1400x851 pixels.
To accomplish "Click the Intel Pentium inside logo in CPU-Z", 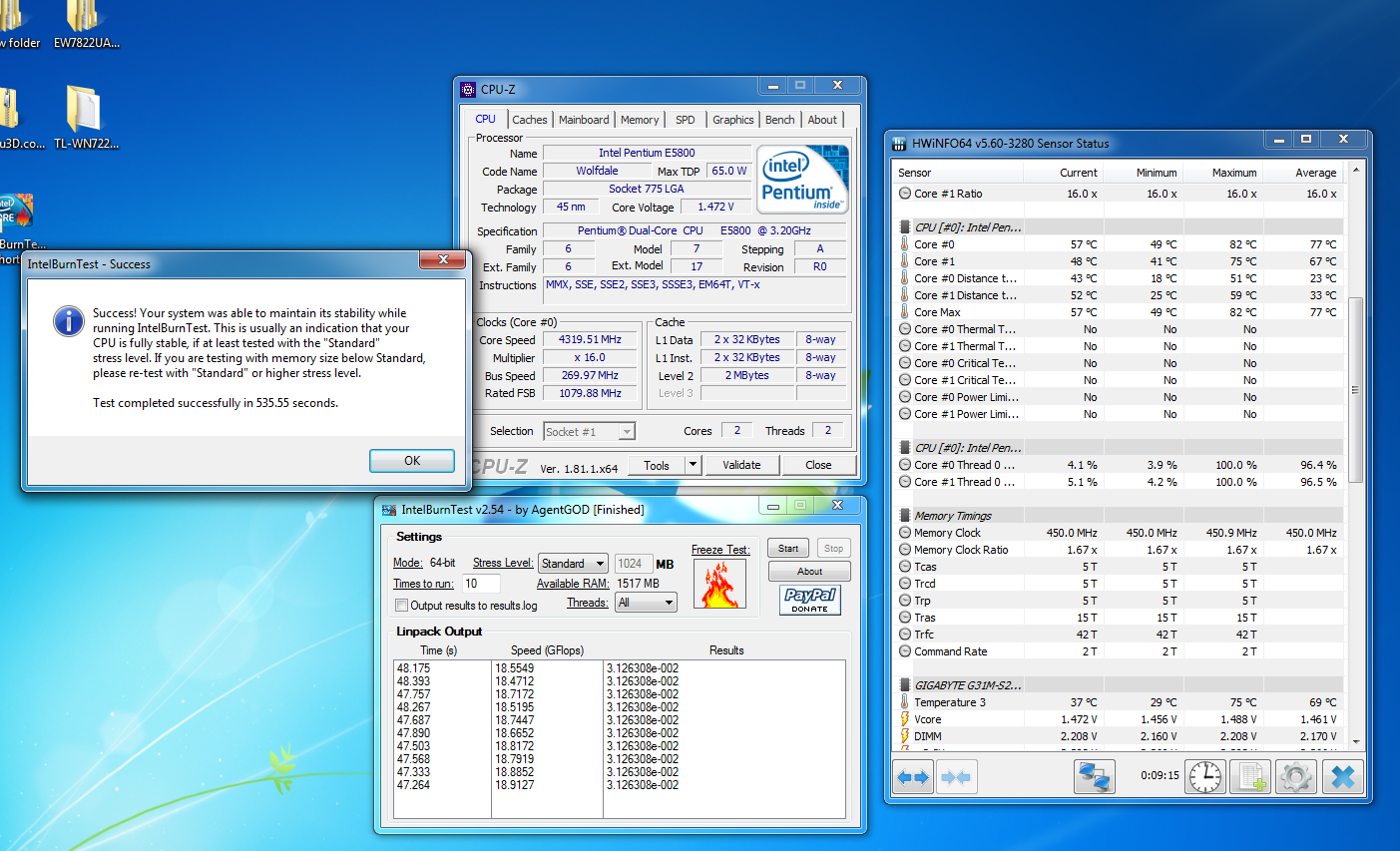I will tap(803, 180).
